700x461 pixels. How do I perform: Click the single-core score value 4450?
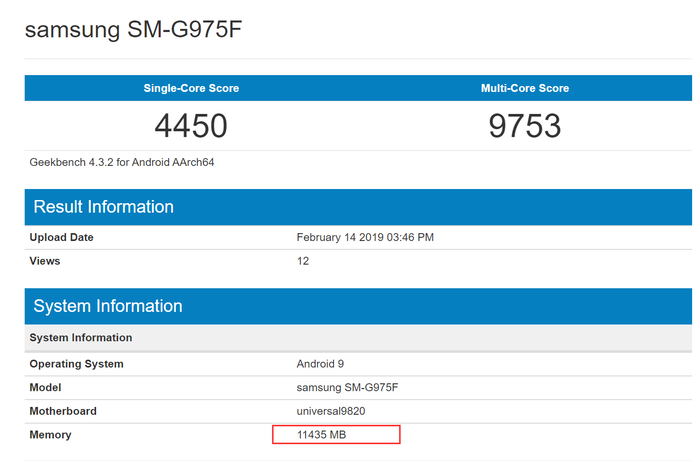(191, 126)
